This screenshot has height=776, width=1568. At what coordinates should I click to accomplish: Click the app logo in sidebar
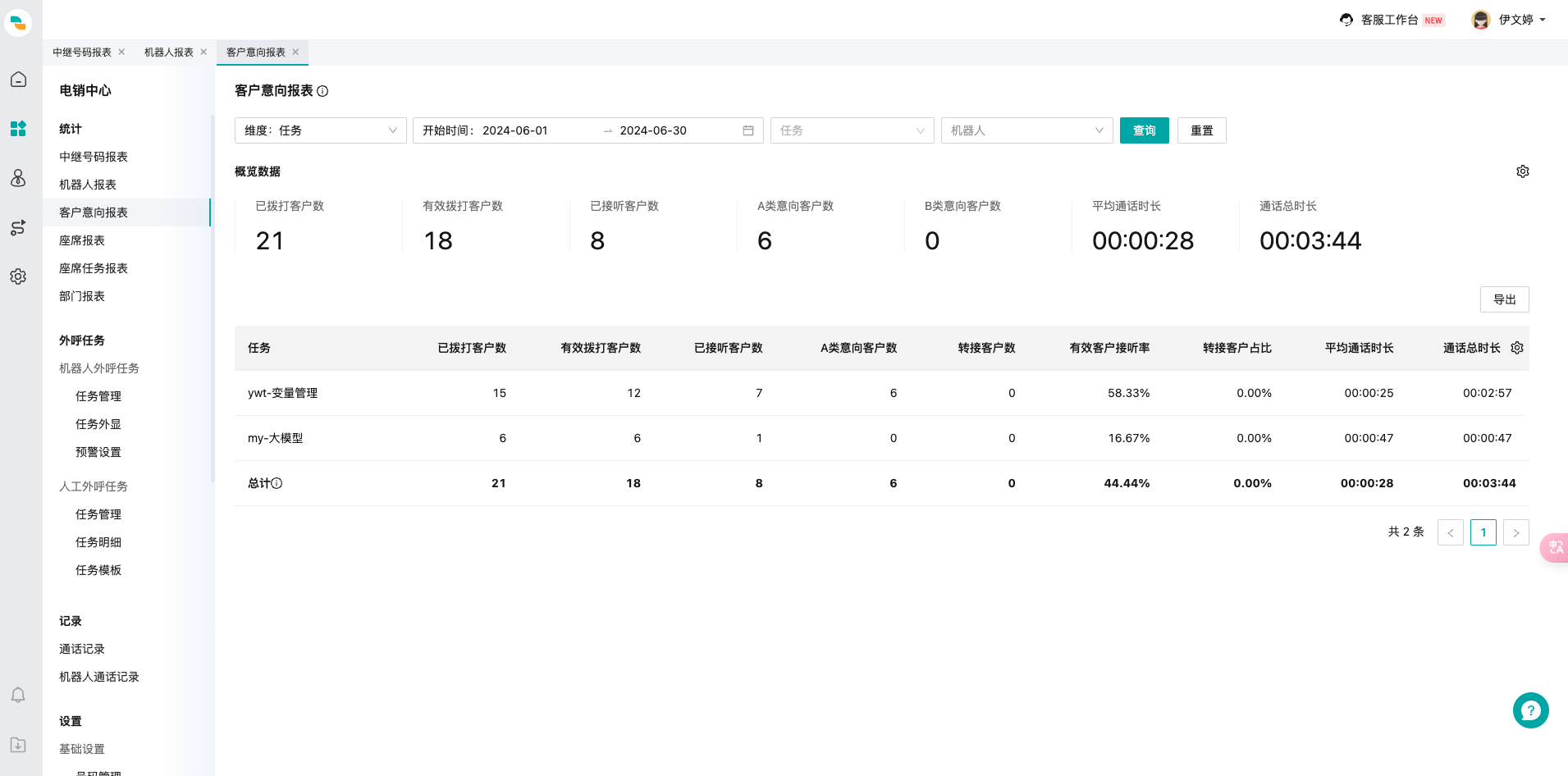(x=18, y=22)
